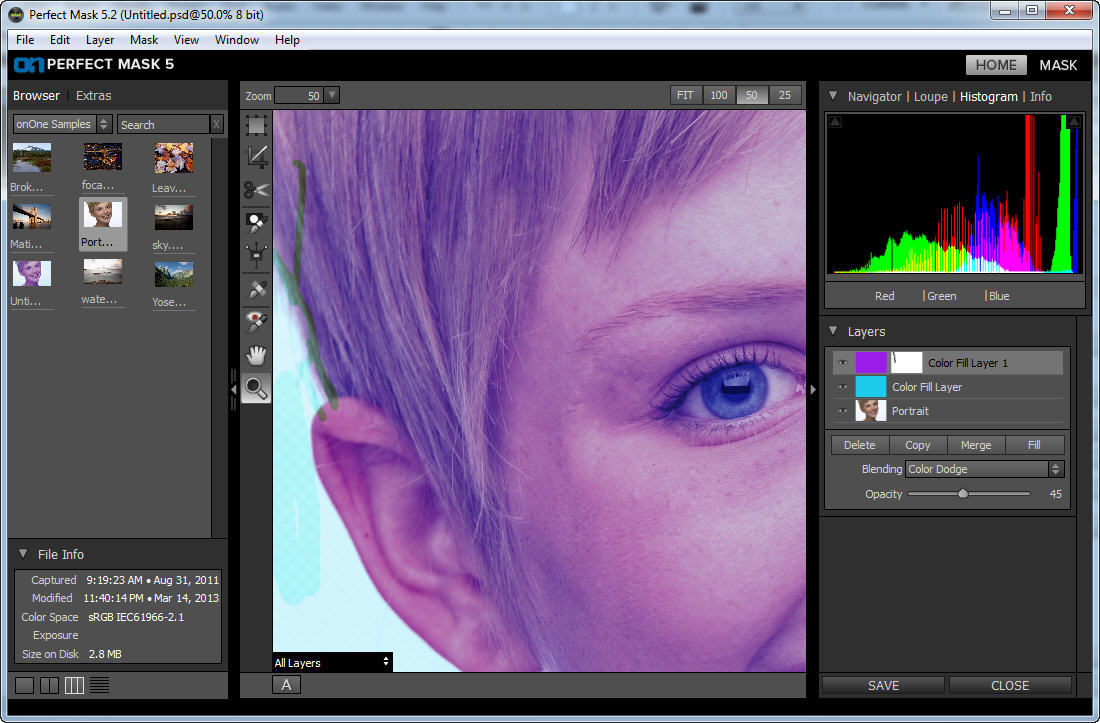
Task: Select the Red Eye tool
Action: [x=256, y=322]
